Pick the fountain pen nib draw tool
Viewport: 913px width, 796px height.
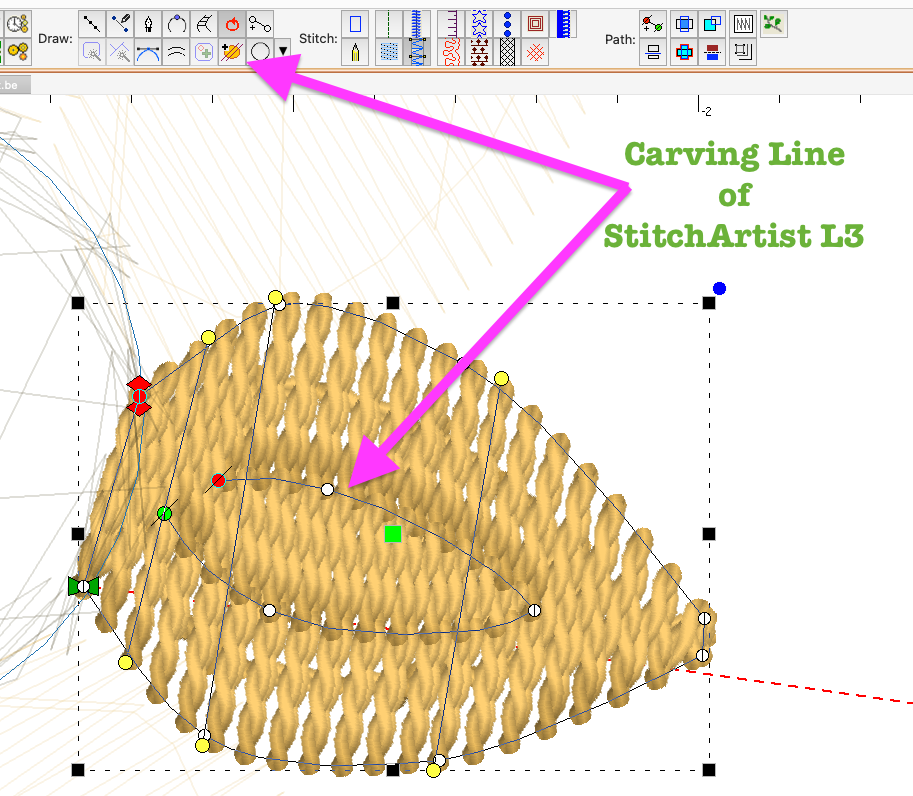[x=148, y=23]
